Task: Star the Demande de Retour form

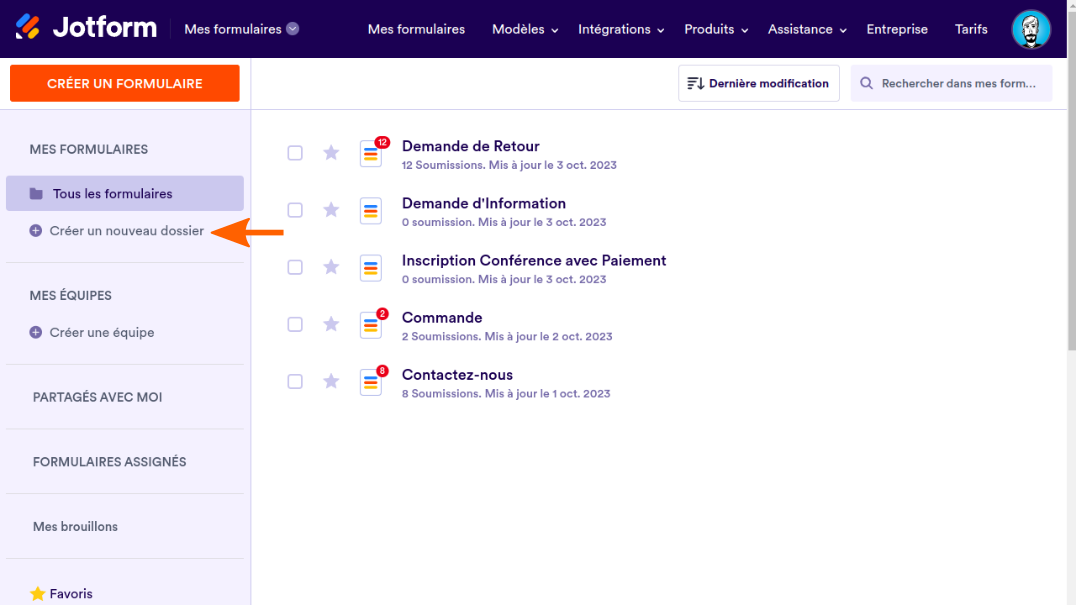Action: click(x=331, y=152)
